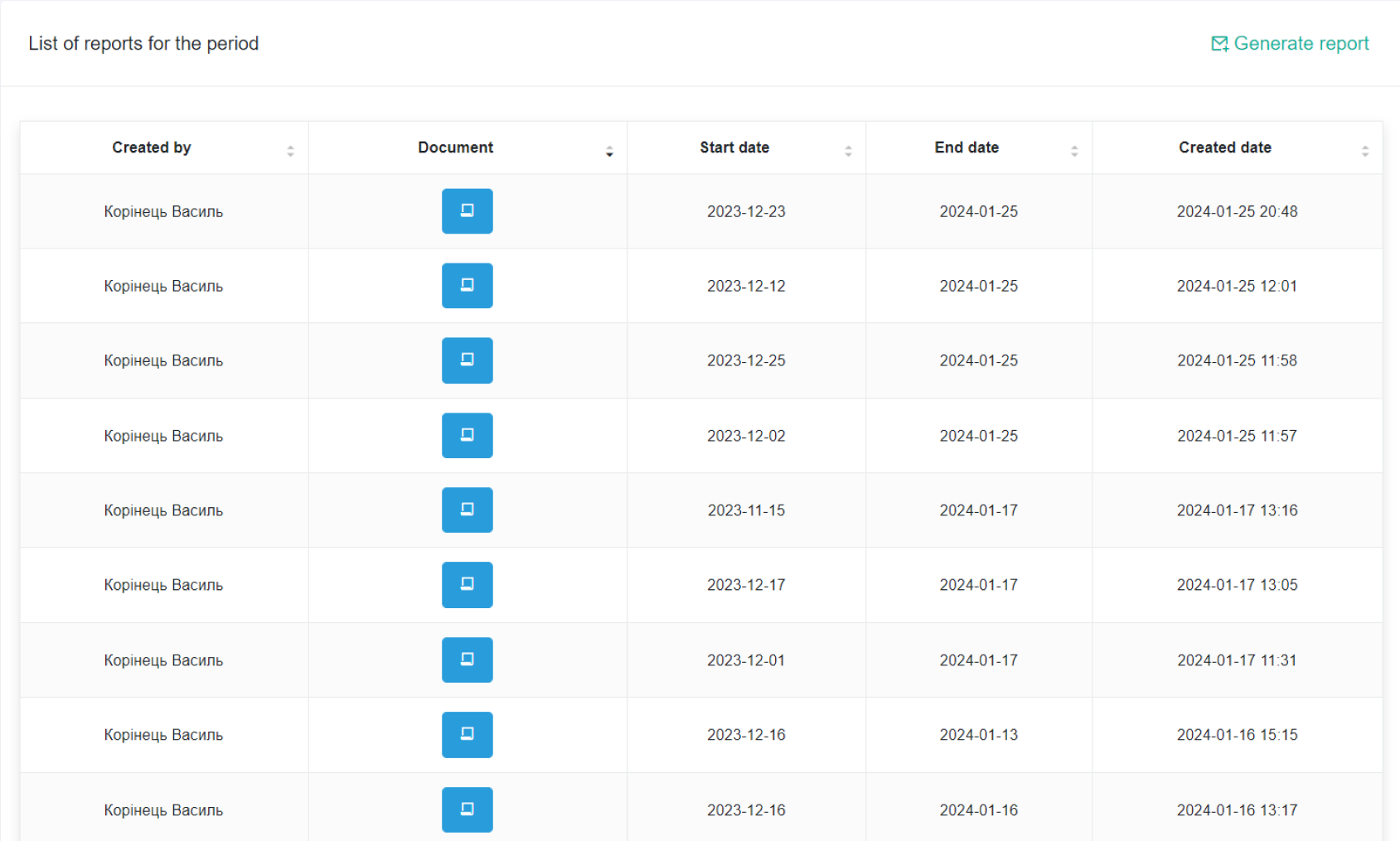Open document for report created 2024-01-16 13:17
Image resolution: width=1400 pixels, height=841 pixels.
(467, 810)
